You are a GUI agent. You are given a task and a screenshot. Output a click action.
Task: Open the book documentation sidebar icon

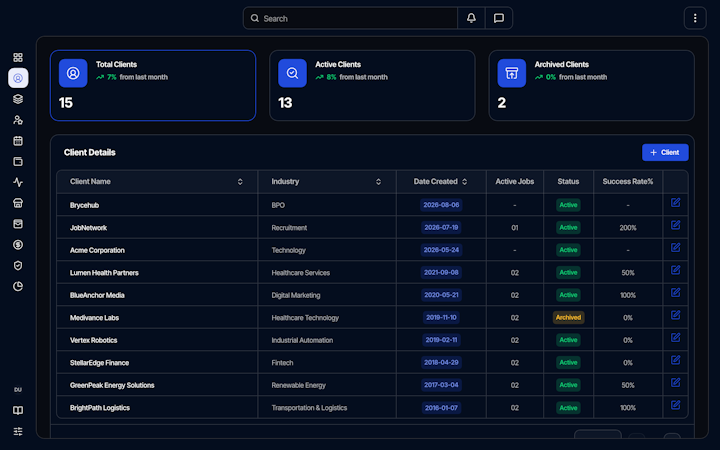pyautogui.click(x=18, y=411)
